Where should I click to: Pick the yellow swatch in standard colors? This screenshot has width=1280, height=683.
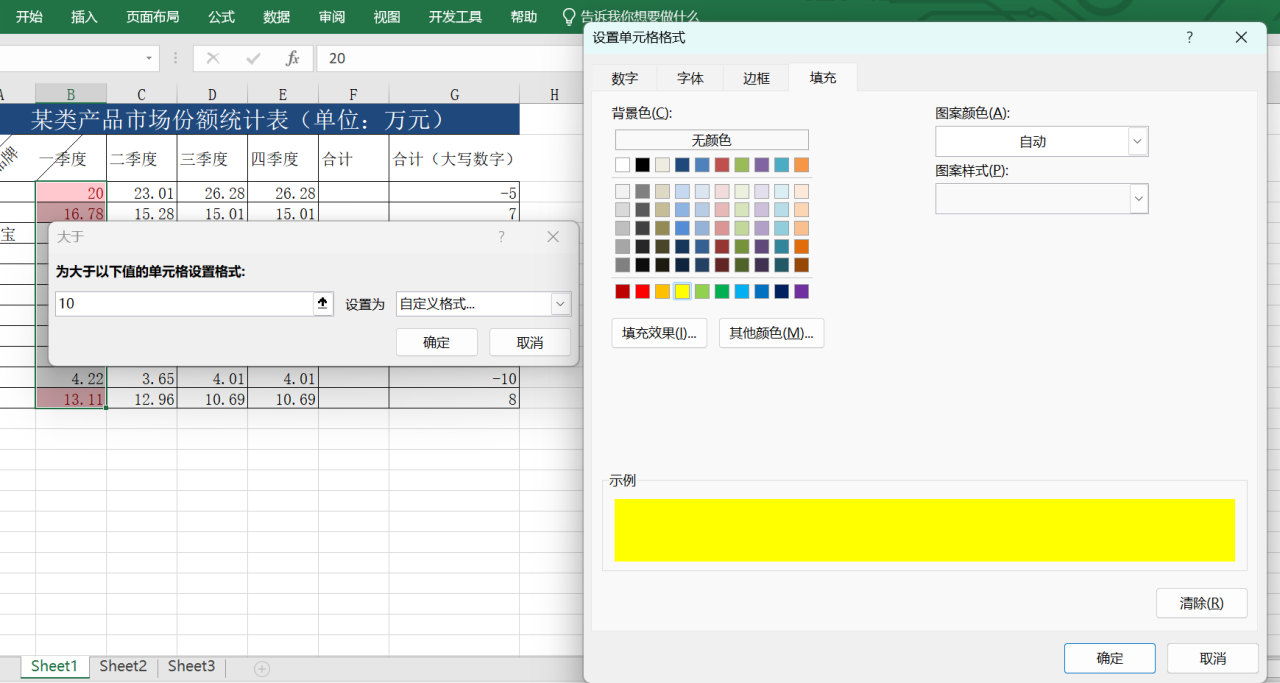(x=682, y=291)
